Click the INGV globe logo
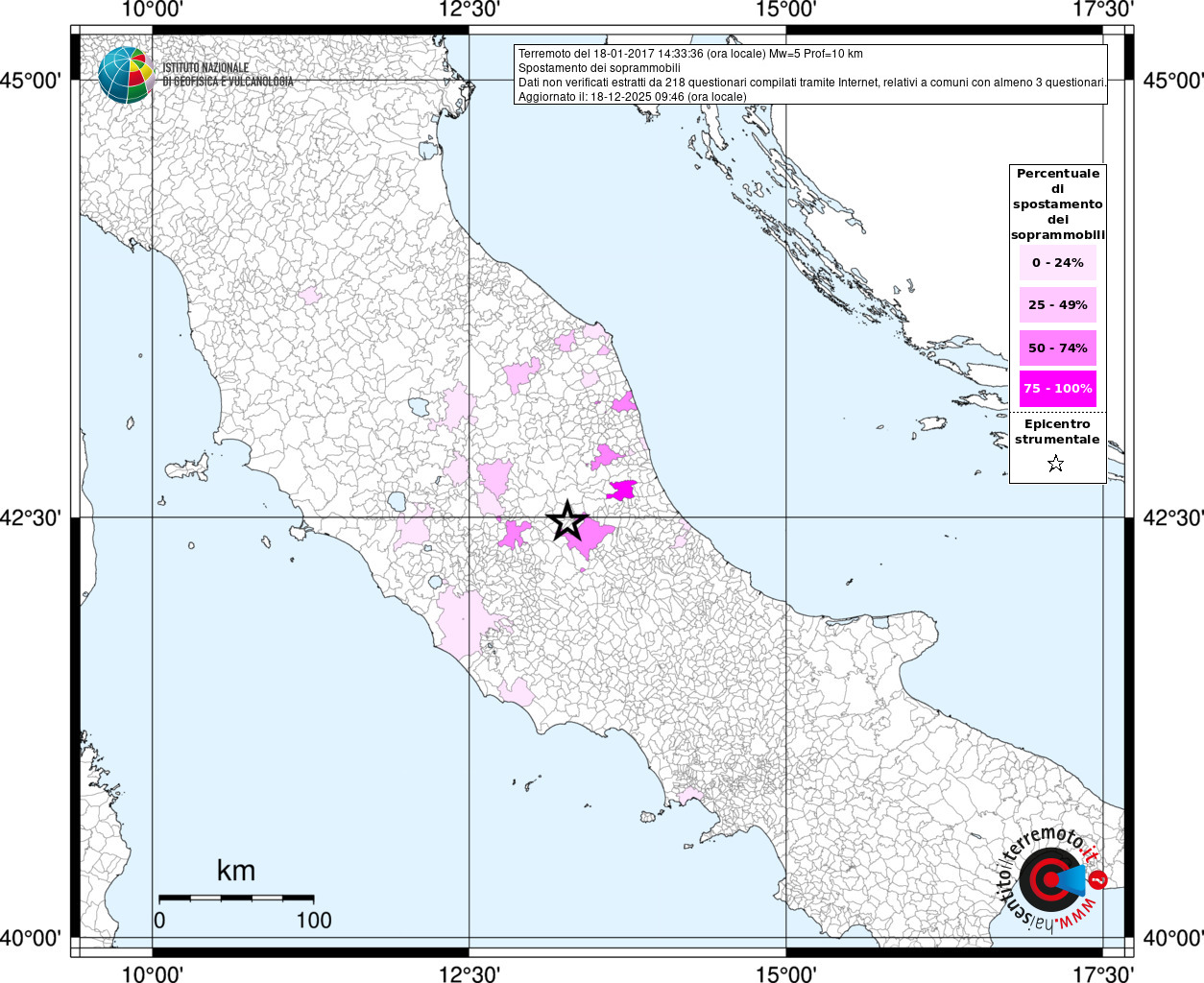Screen dimensions: 1204x983 pyautogui.click(x=126, y=75)
